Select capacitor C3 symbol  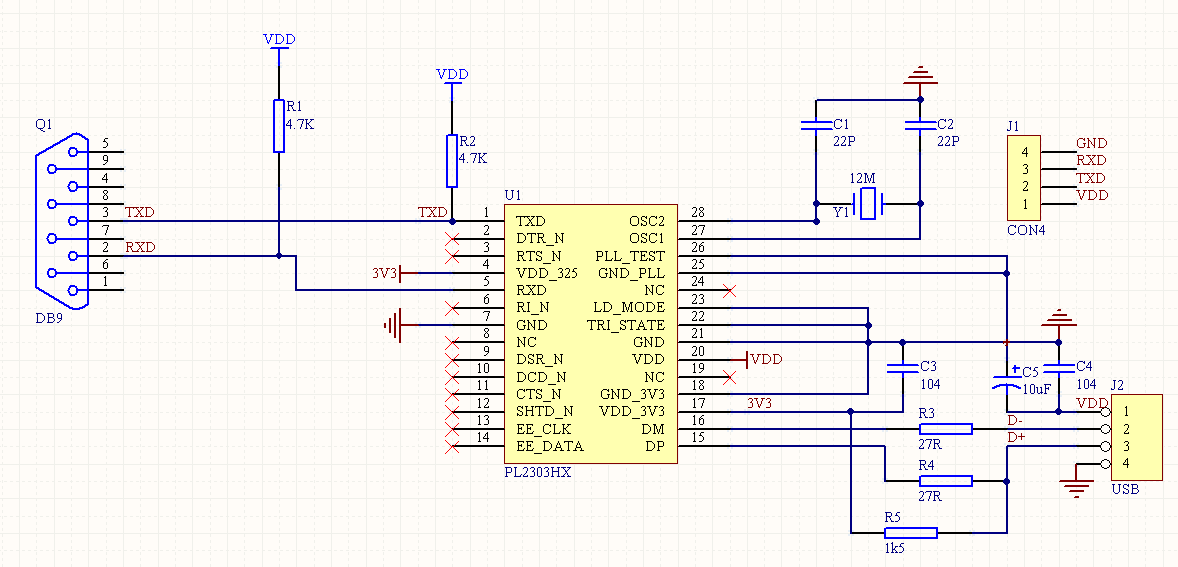tap(902, 368)
